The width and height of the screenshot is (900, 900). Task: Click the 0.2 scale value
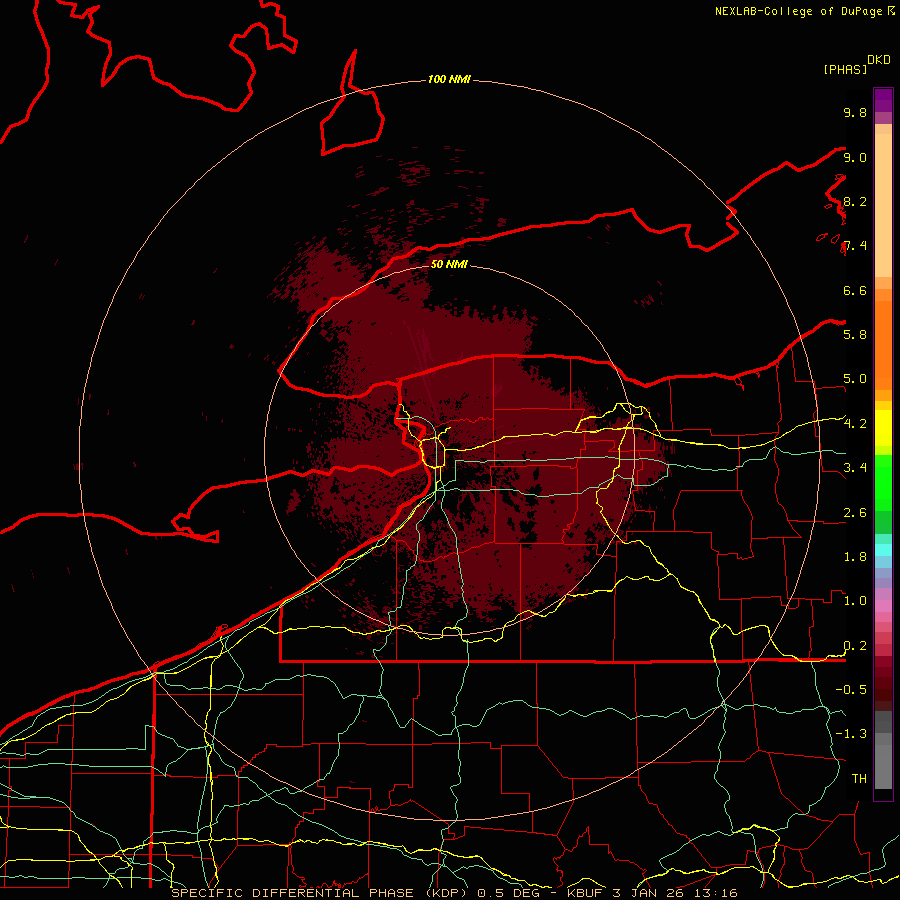[x=855, y=646]
